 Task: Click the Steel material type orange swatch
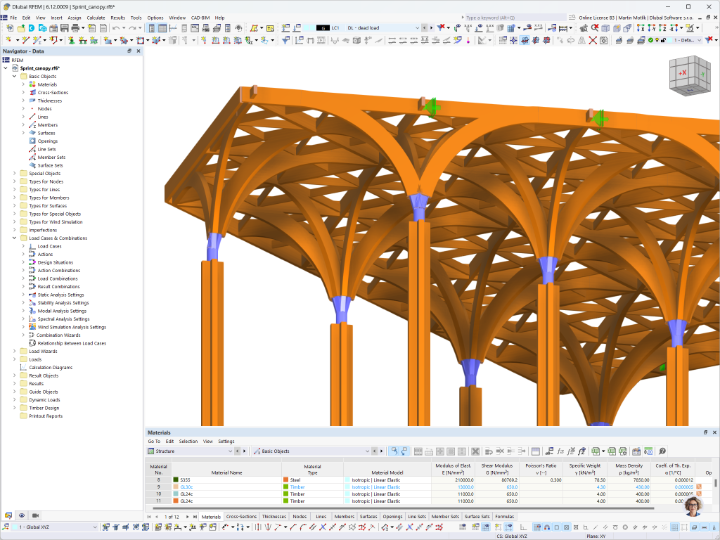(286, 480)
